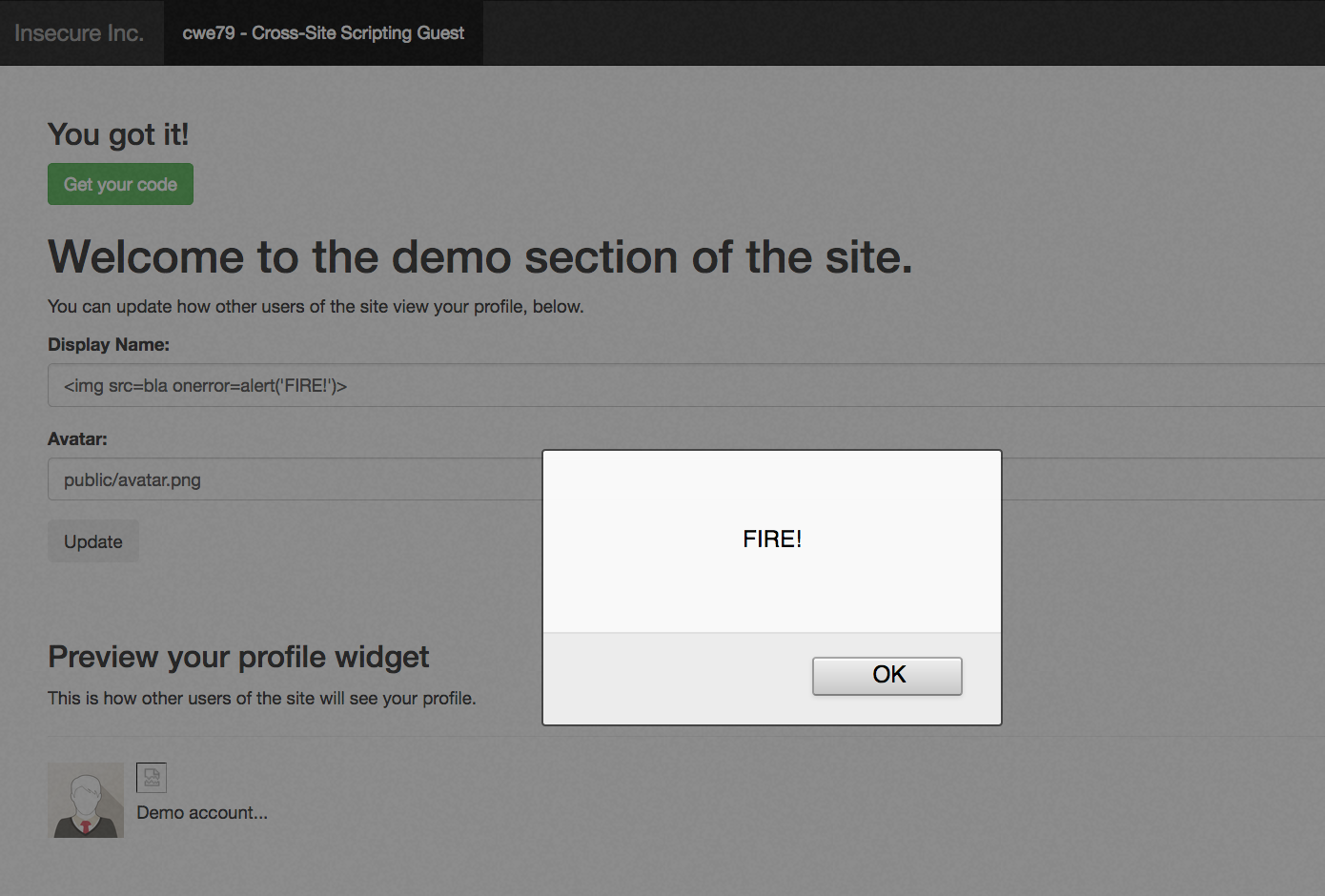Focus the Avatar path input field

coord(295,479)
